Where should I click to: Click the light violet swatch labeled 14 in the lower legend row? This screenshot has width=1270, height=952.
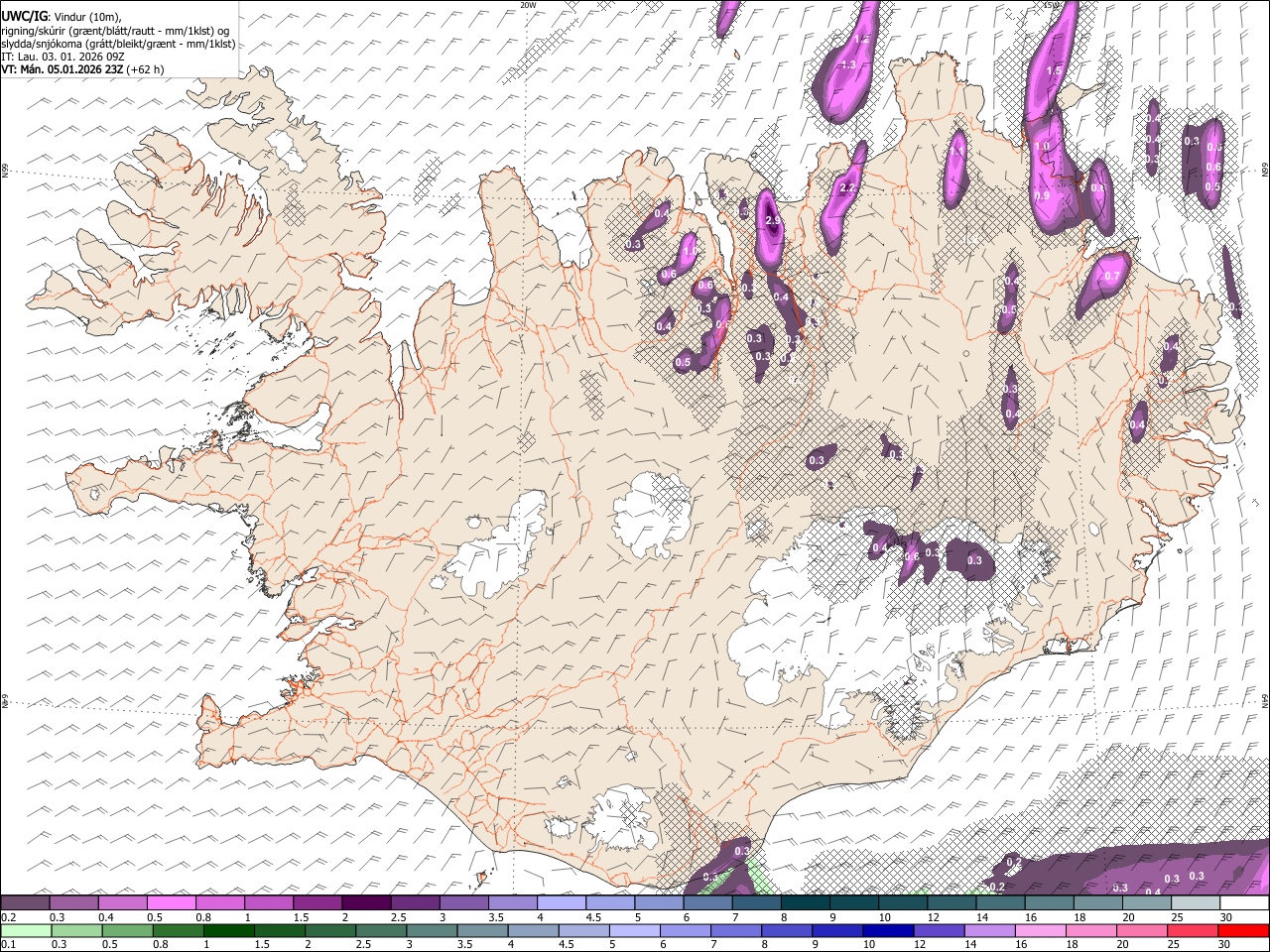(989, 930)
